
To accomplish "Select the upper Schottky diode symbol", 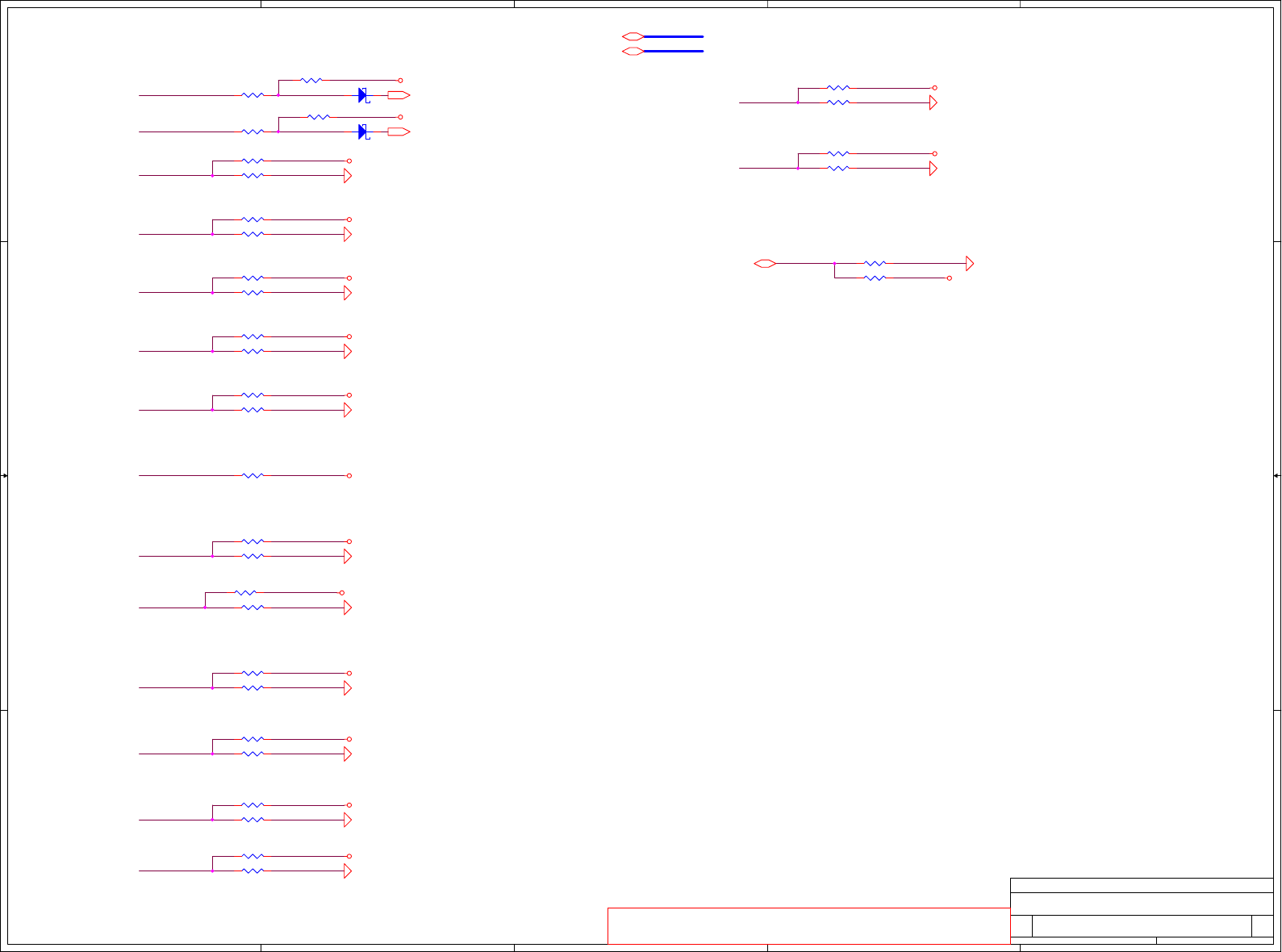I will 363,95.
